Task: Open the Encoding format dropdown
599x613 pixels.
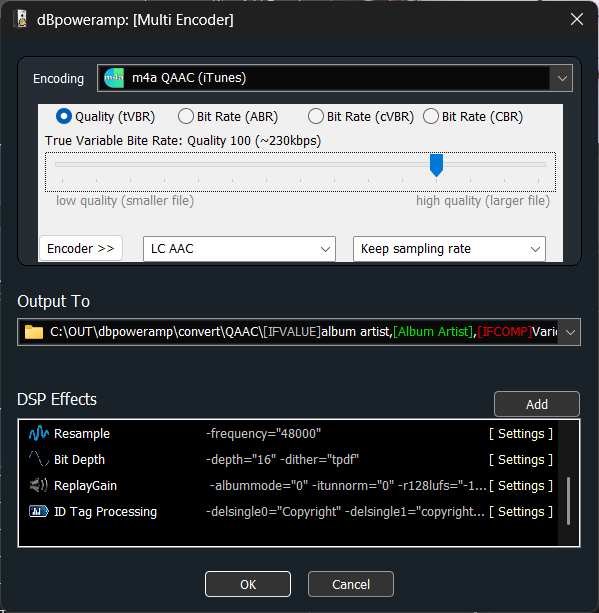Action: click(x=562, y=78)
